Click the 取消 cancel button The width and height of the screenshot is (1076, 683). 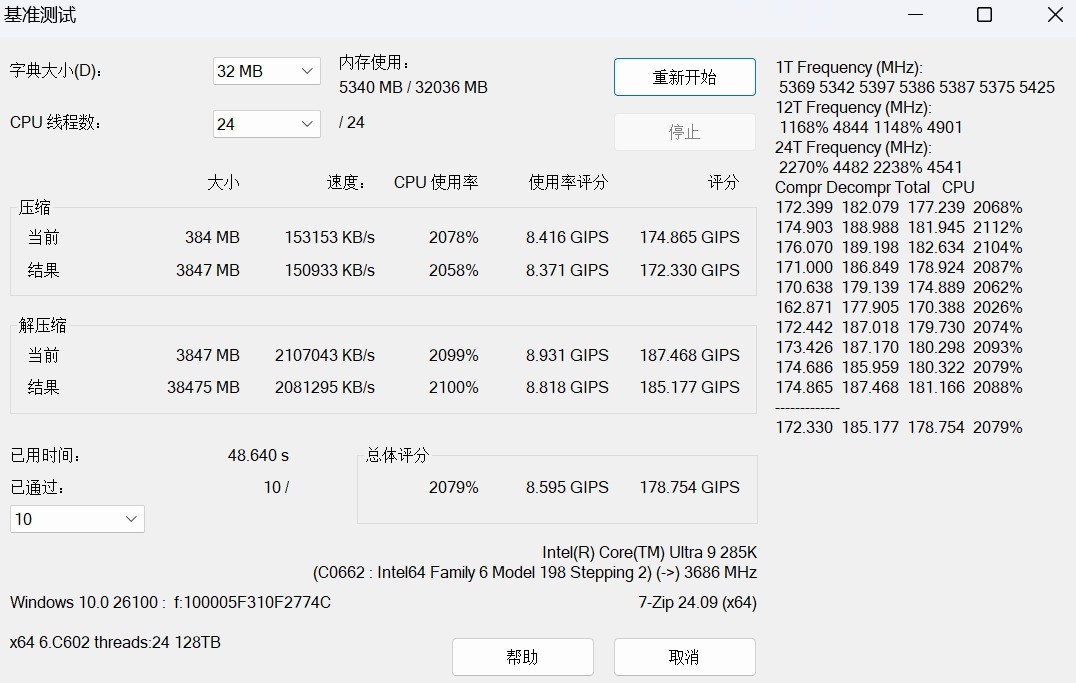tap(684, 657)
